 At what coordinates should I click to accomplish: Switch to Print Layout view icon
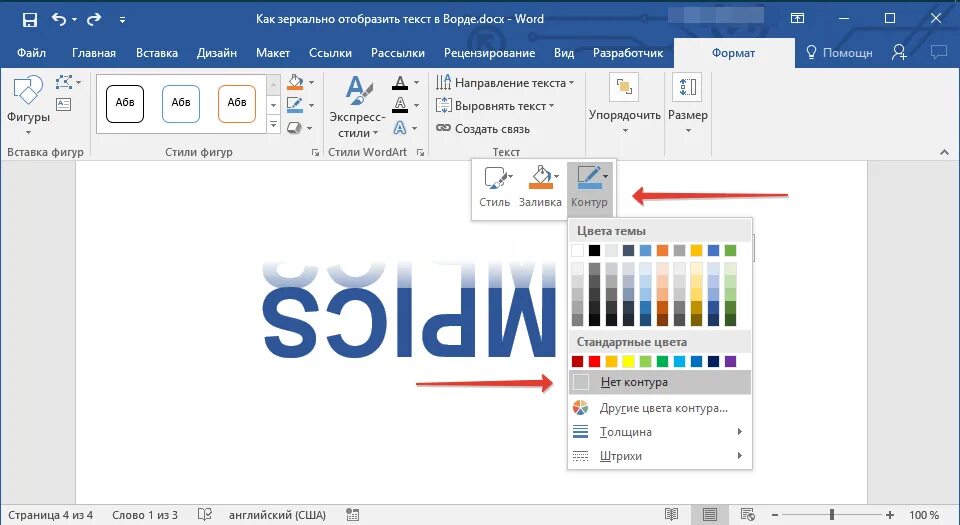tap(710, 515)
